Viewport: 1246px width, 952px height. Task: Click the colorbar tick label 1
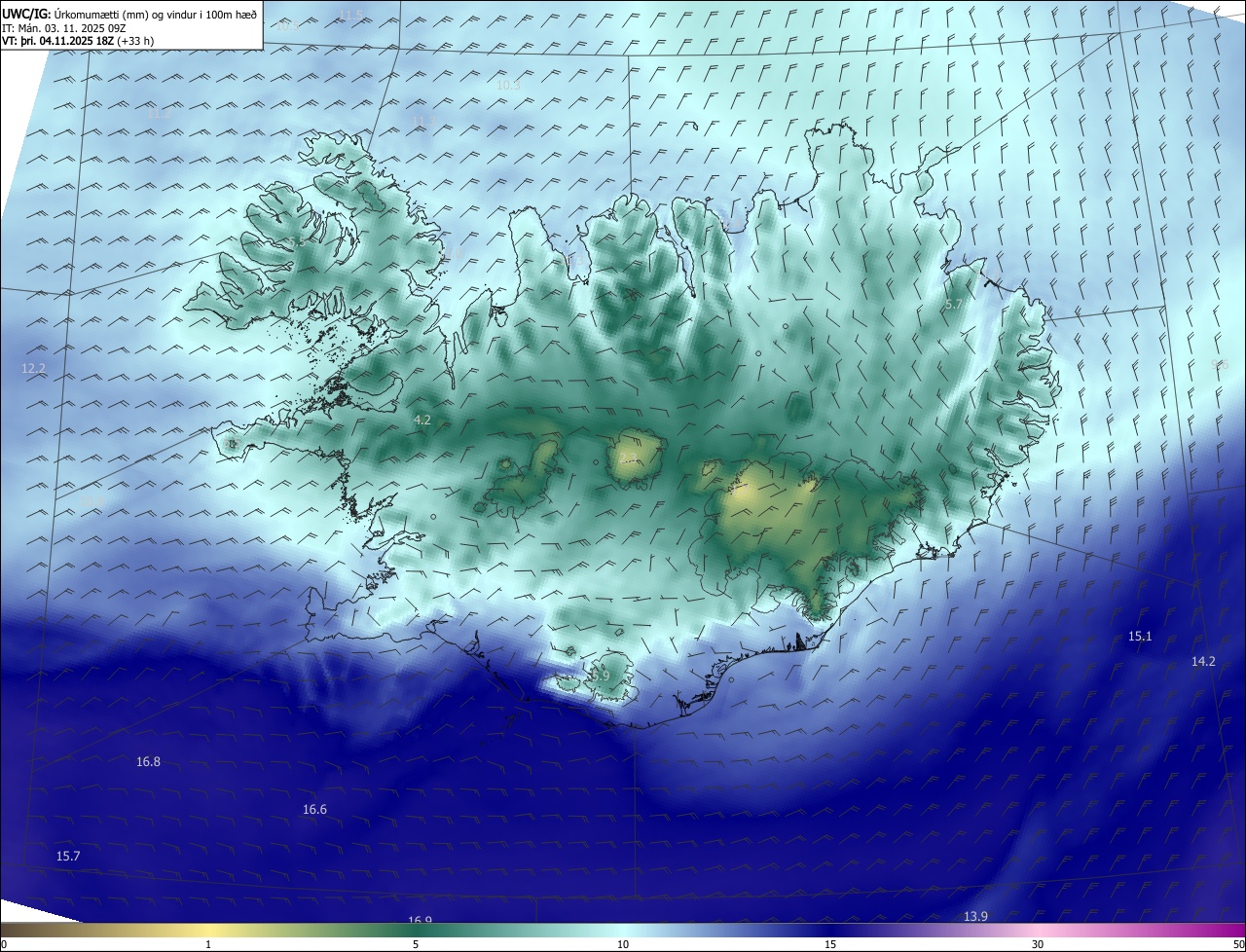click(208, 944)
